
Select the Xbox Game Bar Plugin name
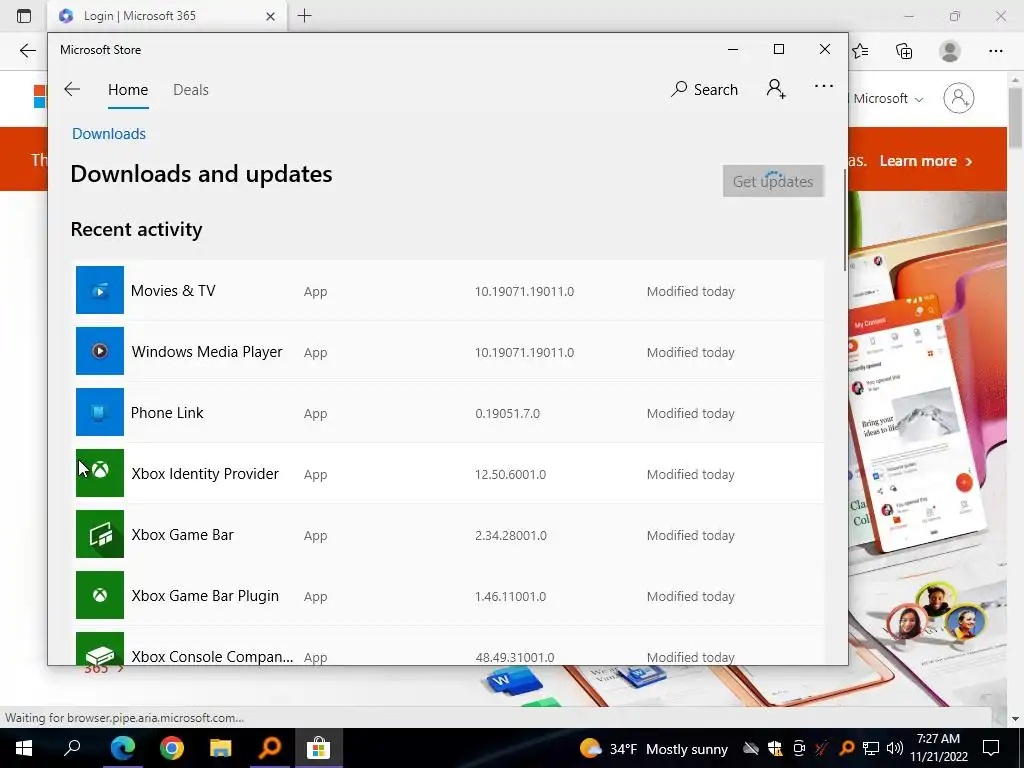pos(205,596)
